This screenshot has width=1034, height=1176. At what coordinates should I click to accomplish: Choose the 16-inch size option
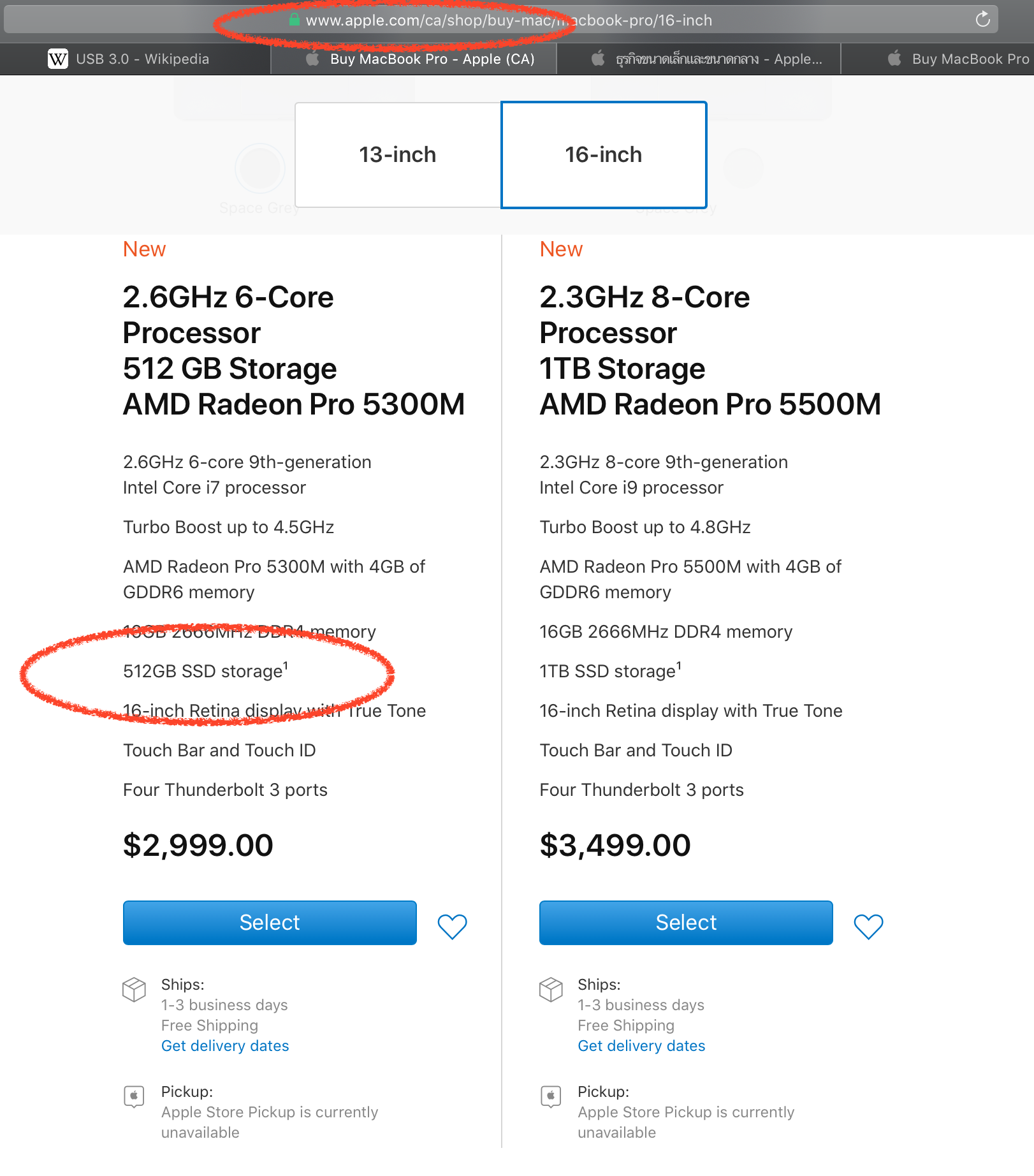(604, 154)
